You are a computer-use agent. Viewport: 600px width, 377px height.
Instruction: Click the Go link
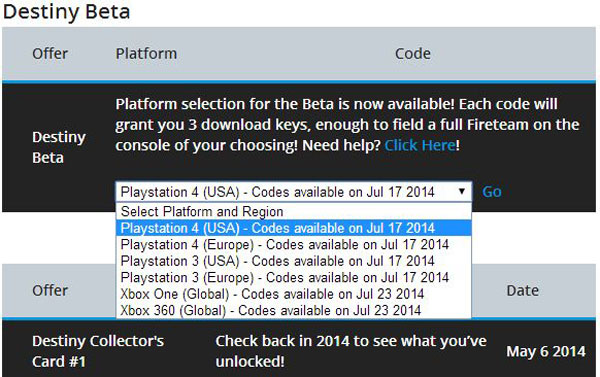tap(492, 192)
